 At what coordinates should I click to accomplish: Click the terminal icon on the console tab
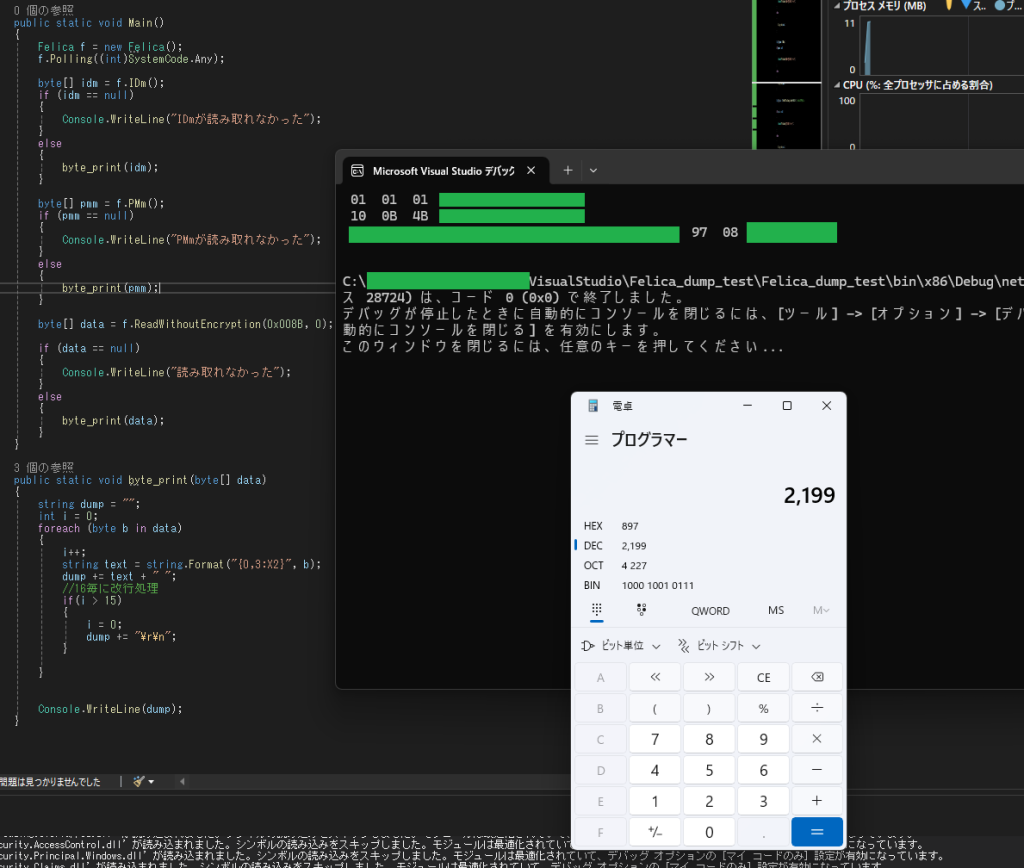tap(357, 171)
